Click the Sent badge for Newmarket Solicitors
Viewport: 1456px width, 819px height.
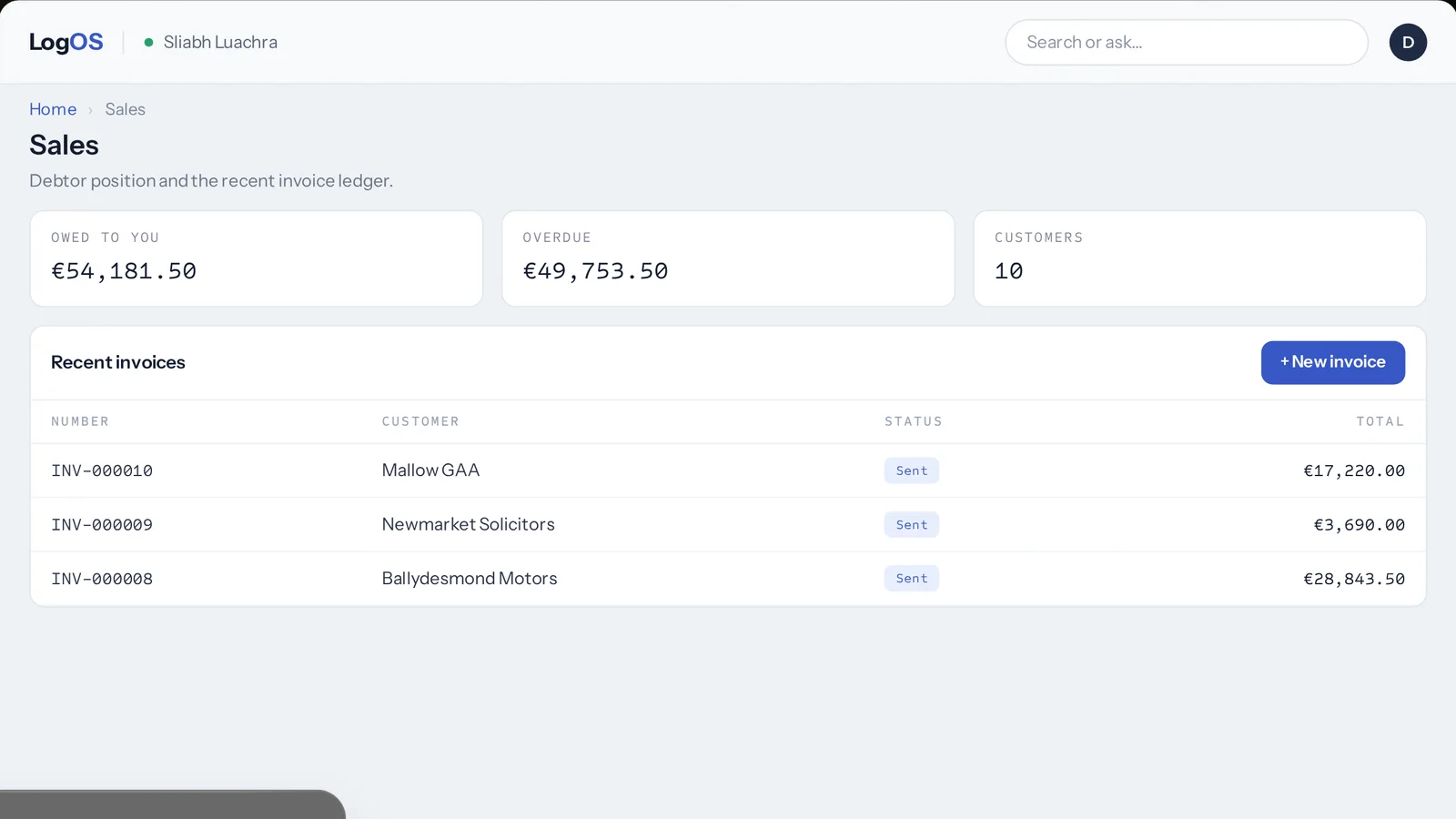pos(911,524)
